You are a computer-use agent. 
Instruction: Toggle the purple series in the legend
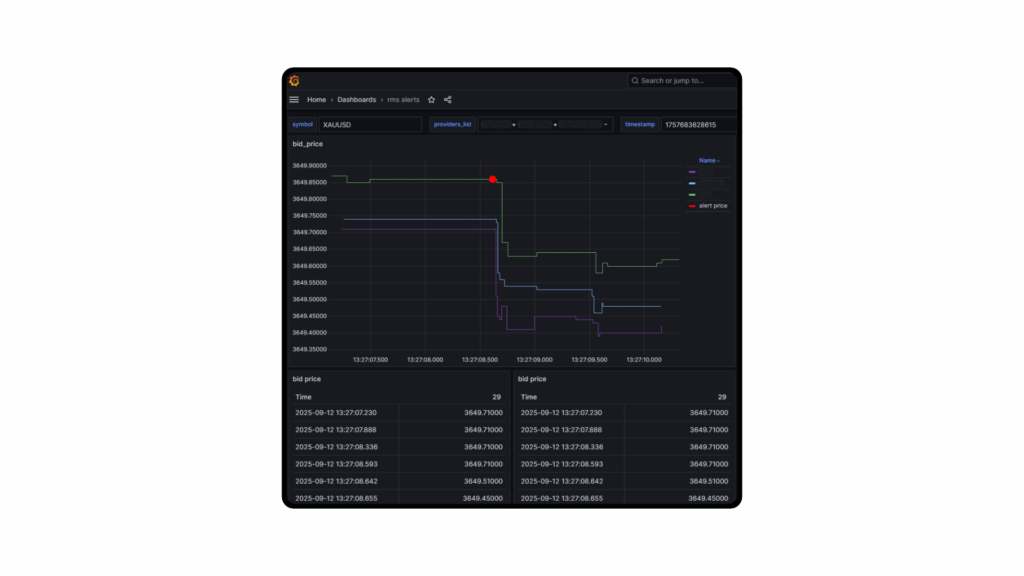coord(692,172)
